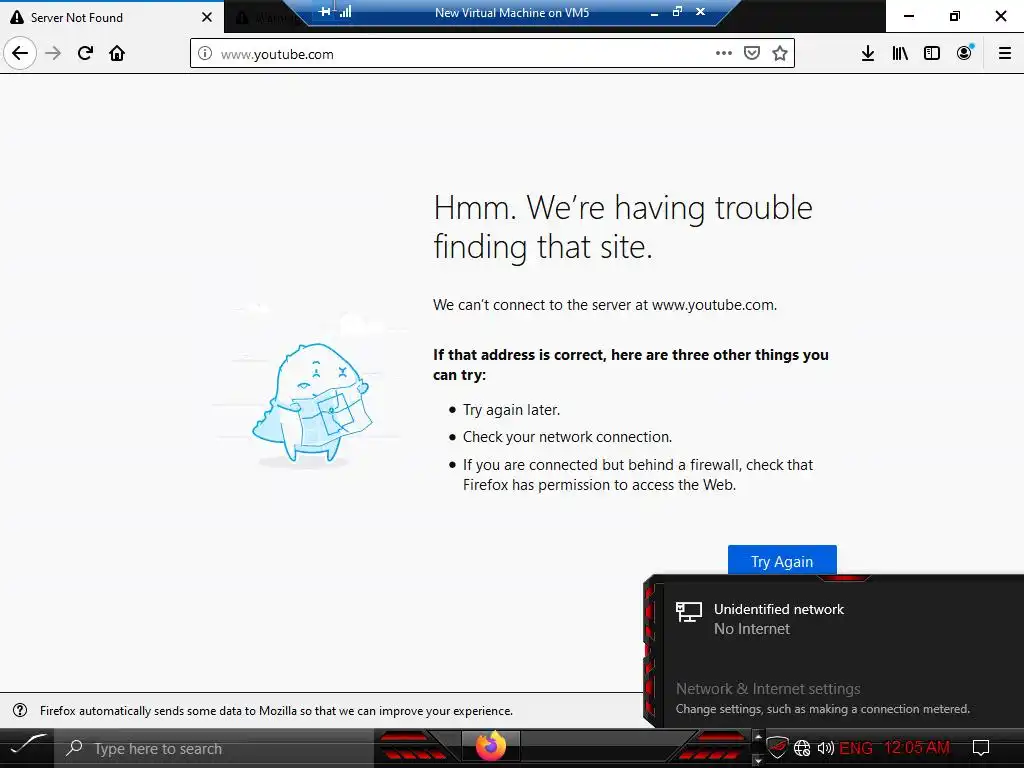Click the tray overflow down arrow
The image size is (1024, 768).
(x=758, y=760)
